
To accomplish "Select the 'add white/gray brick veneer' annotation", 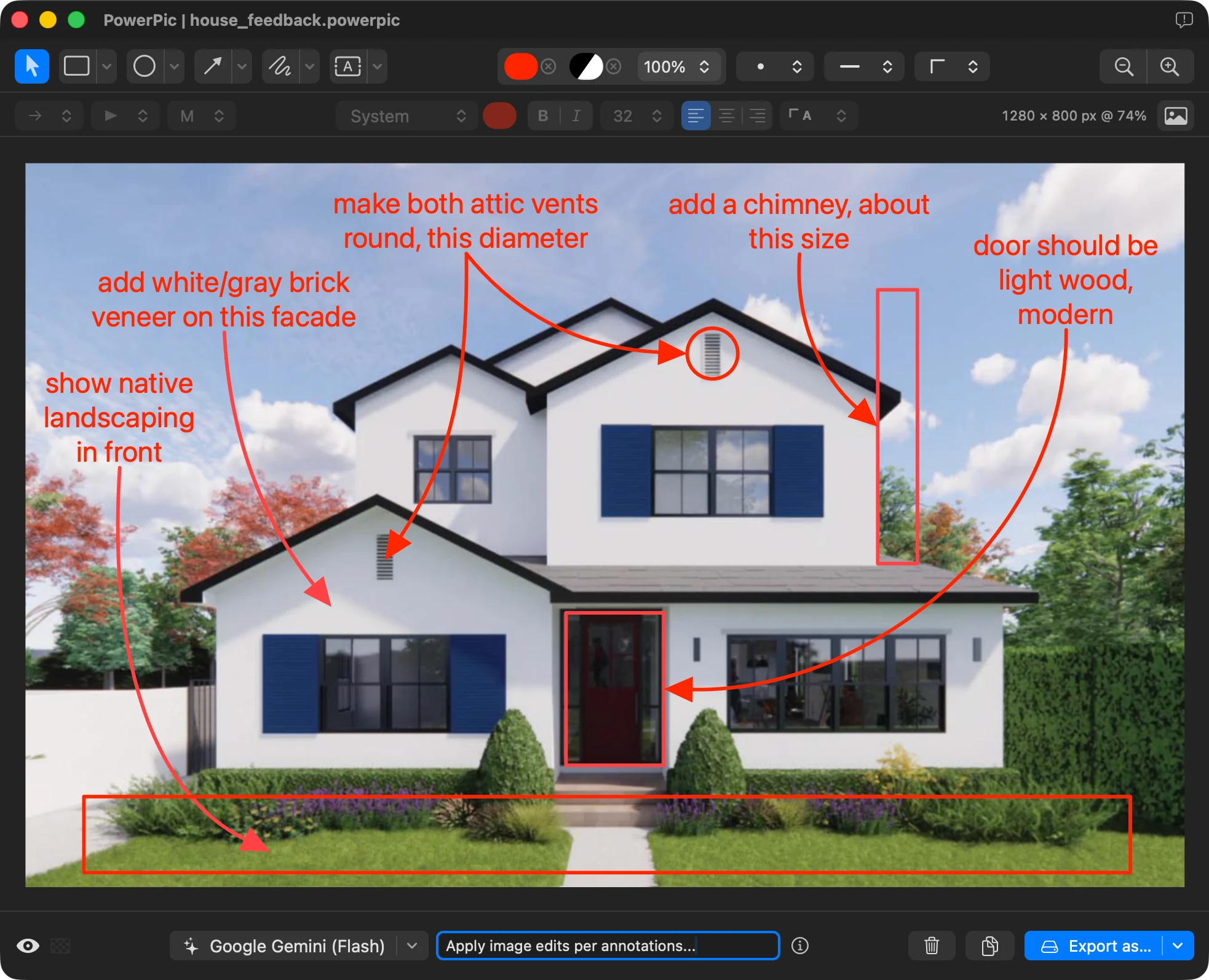I will tap(224, 299).
